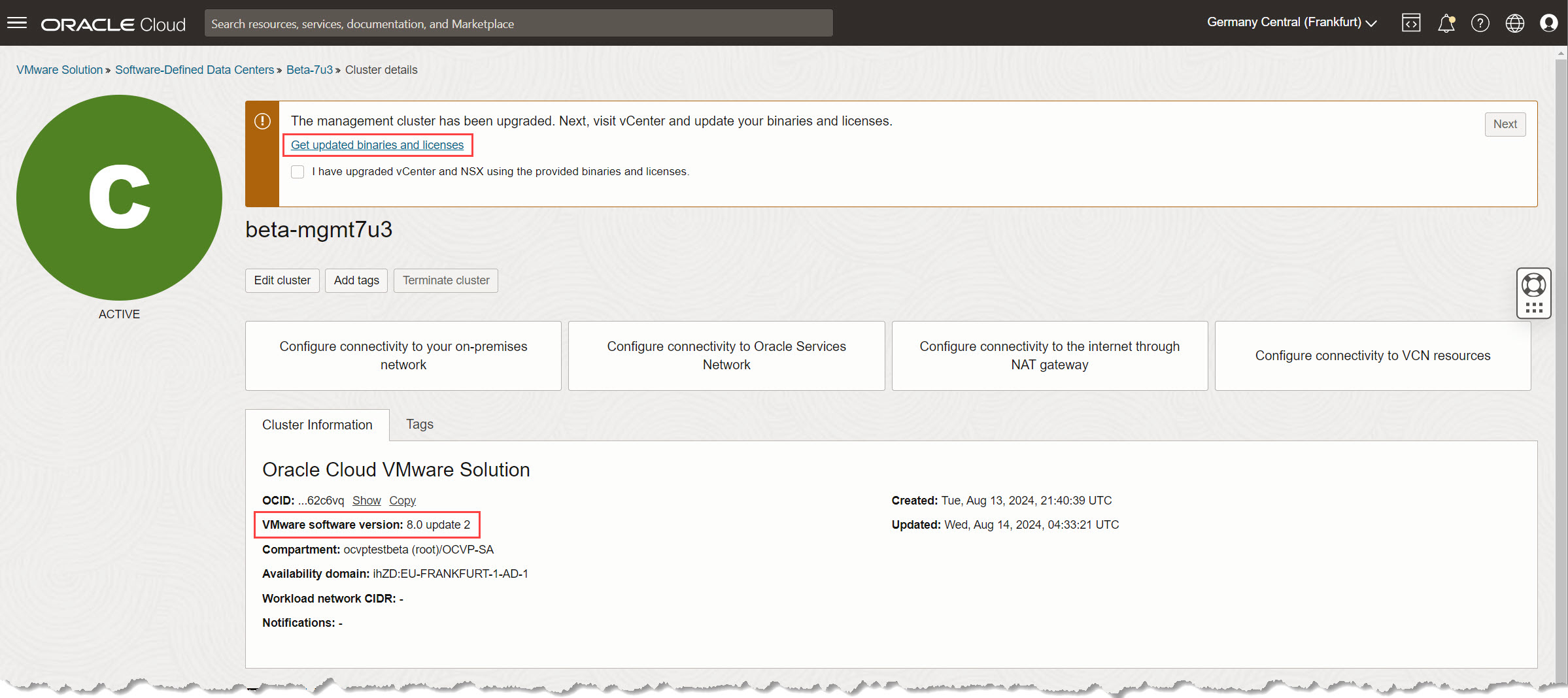Click the Created date Tue, Aug 13, 2024
This screenshot has height=698, width=1568.
[x=1027, y=501]
